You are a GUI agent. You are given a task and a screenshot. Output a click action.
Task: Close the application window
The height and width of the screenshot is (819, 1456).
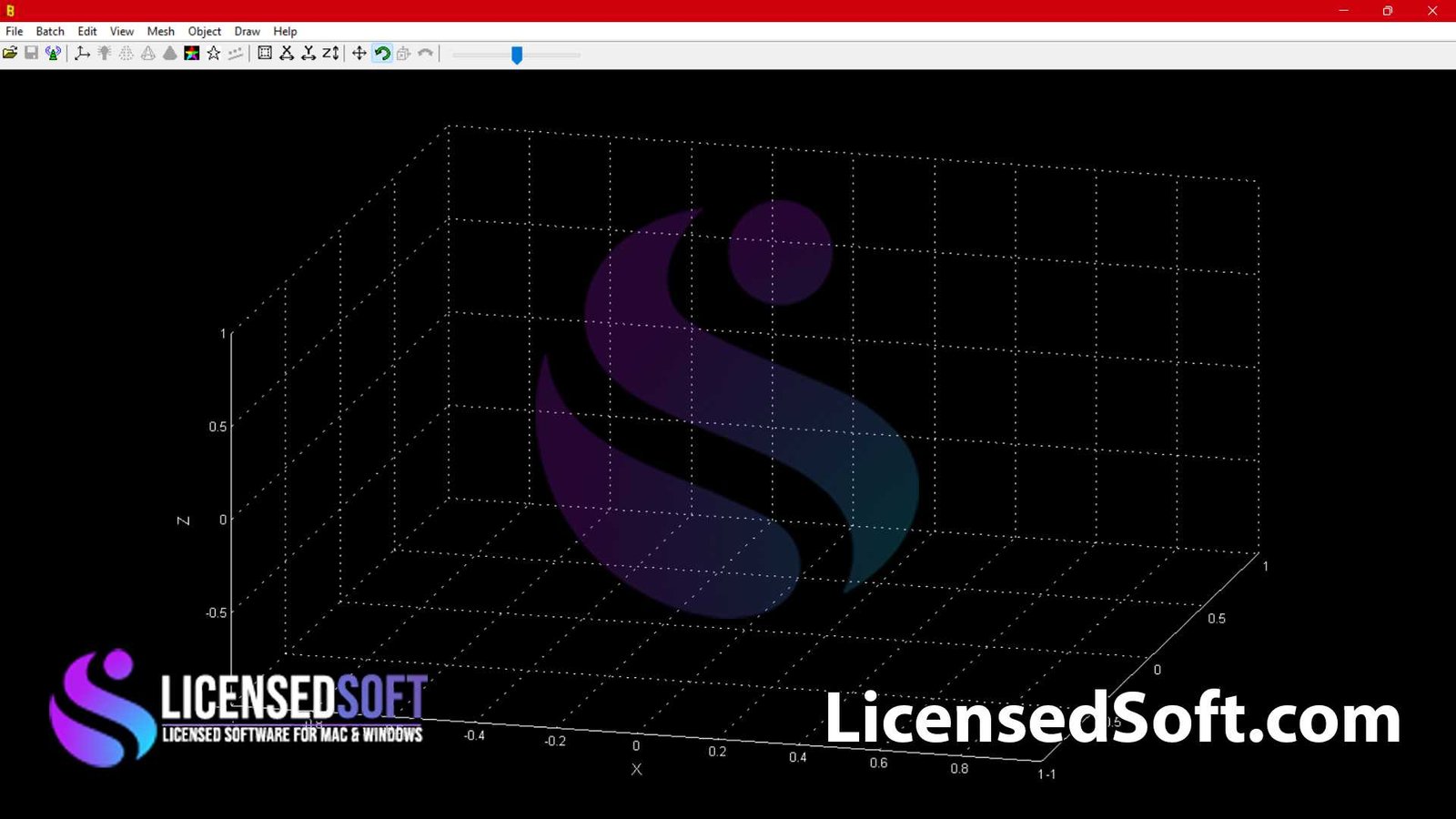pyautogui.click(x=1432, y=11)
